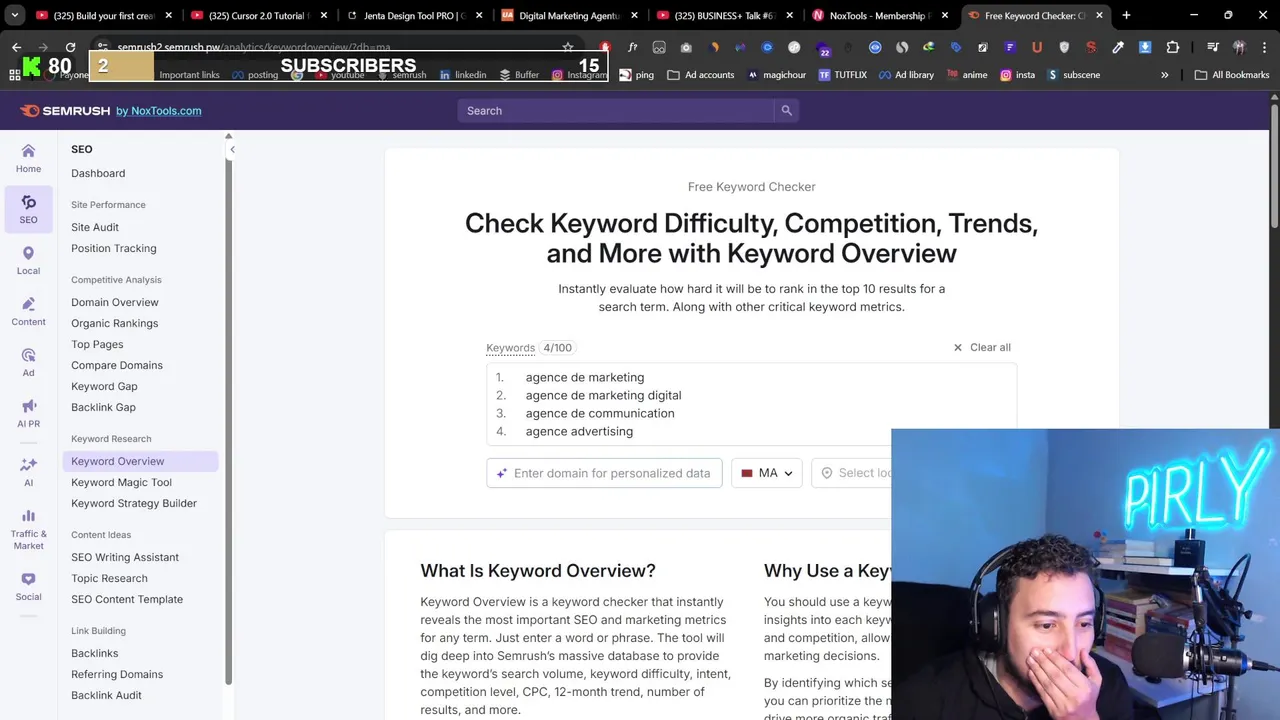Click keyword row 'agence de communication'

[600, 413]
